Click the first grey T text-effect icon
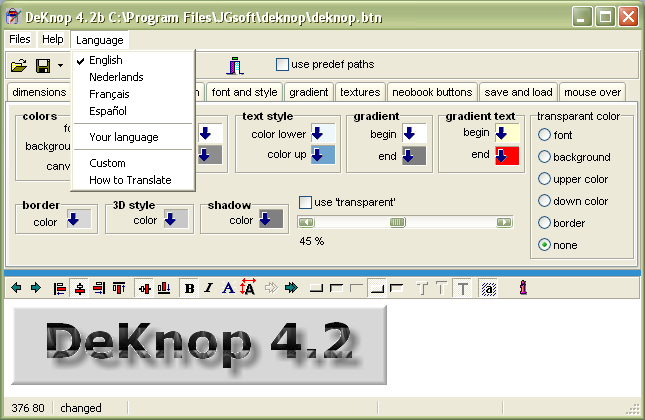 [x=422, y=288]
